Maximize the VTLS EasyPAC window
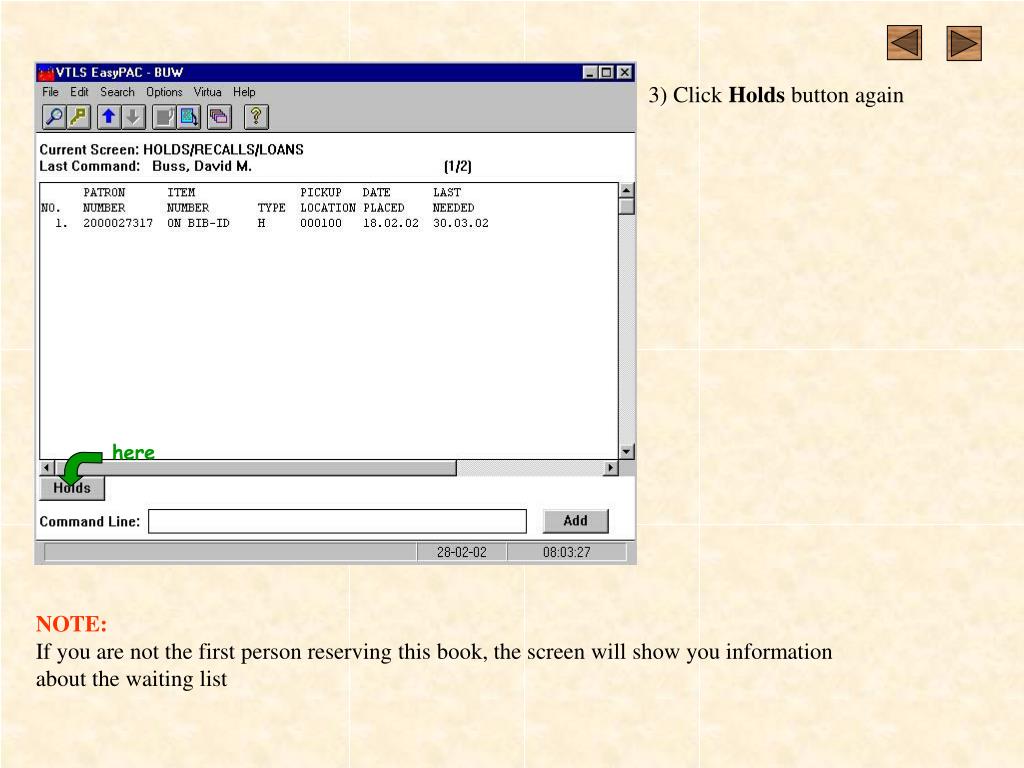Image resolution: width=1024 pixels, height=768 pixels. click(606, 72)
